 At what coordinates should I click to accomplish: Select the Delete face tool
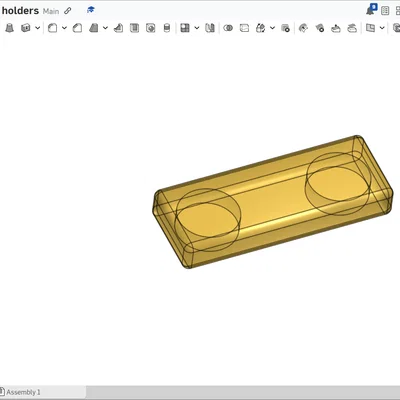(x=320, y=28)
